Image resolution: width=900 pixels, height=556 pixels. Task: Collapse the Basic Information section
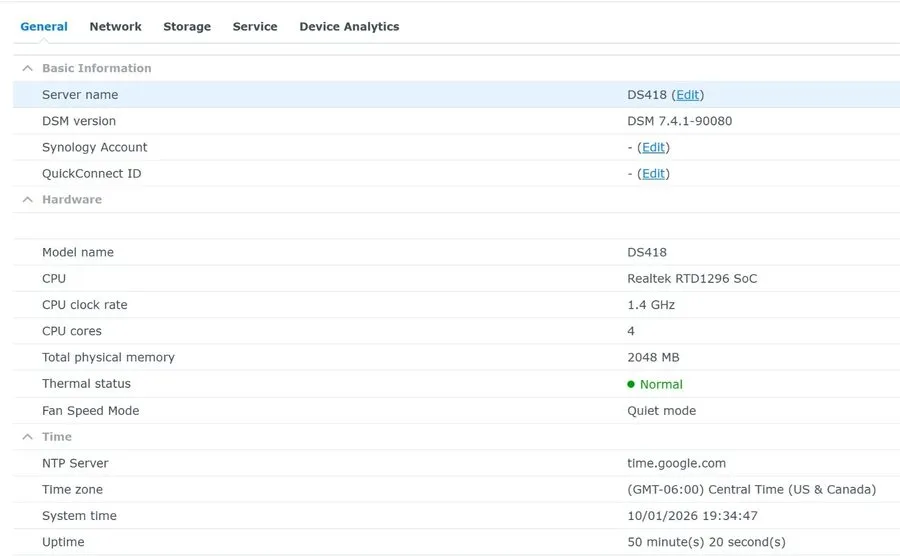(x=27, y=68)
